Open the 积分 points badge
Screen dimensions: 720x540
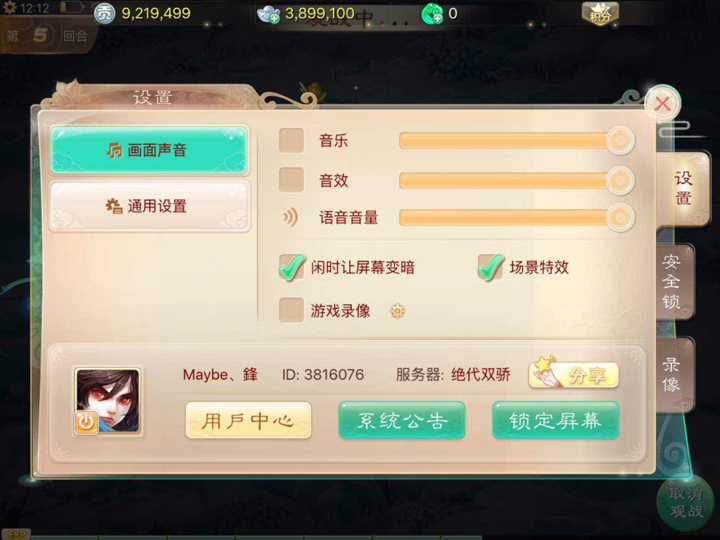tap(600, 14)
